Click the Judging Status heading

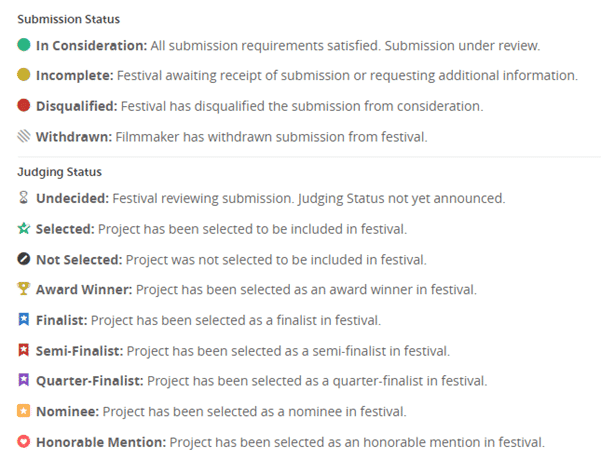click(x=59, y=172)
